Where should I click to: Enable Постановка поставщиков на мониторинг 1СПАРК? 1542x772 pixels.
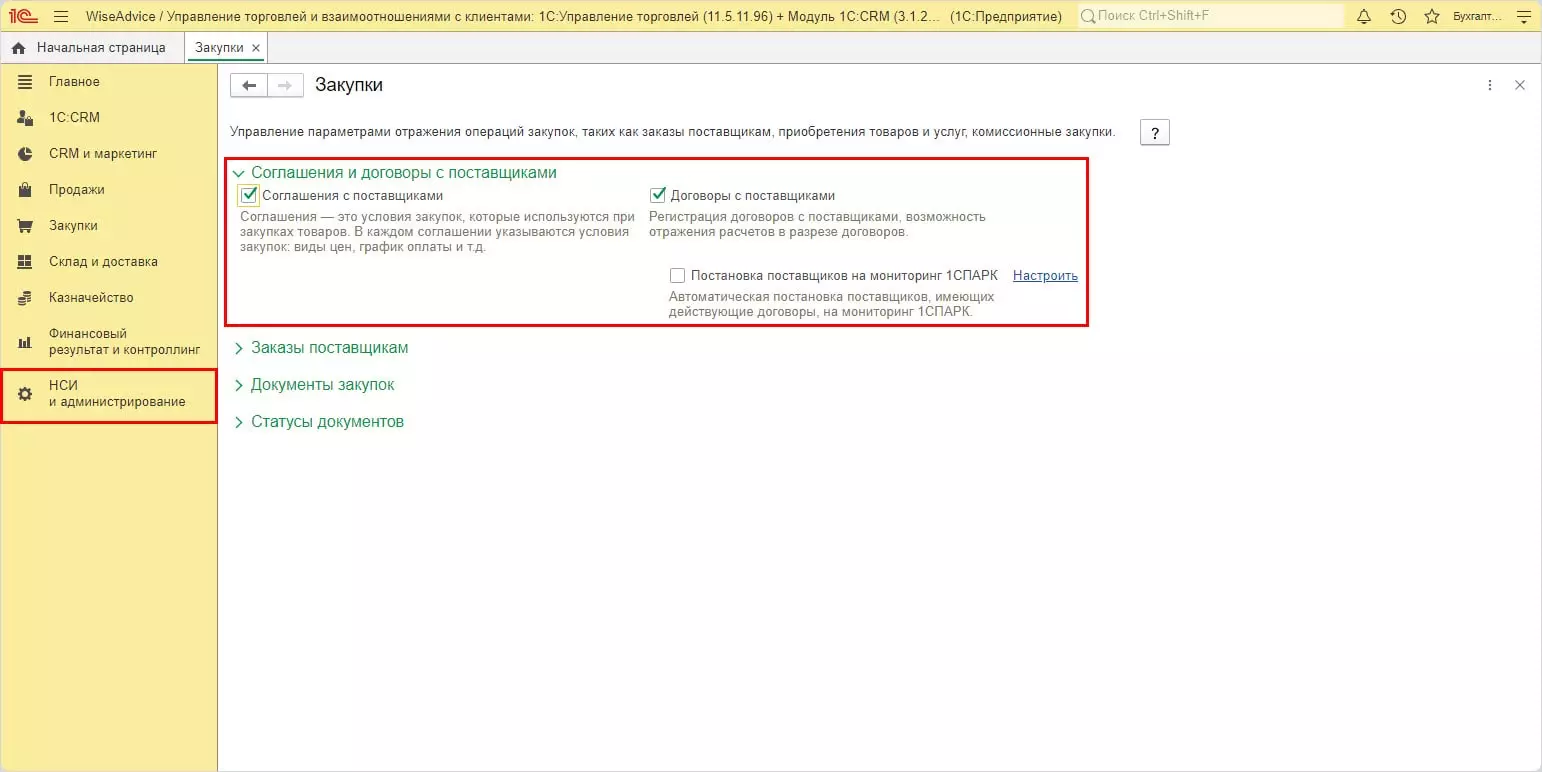coord(678,276)
